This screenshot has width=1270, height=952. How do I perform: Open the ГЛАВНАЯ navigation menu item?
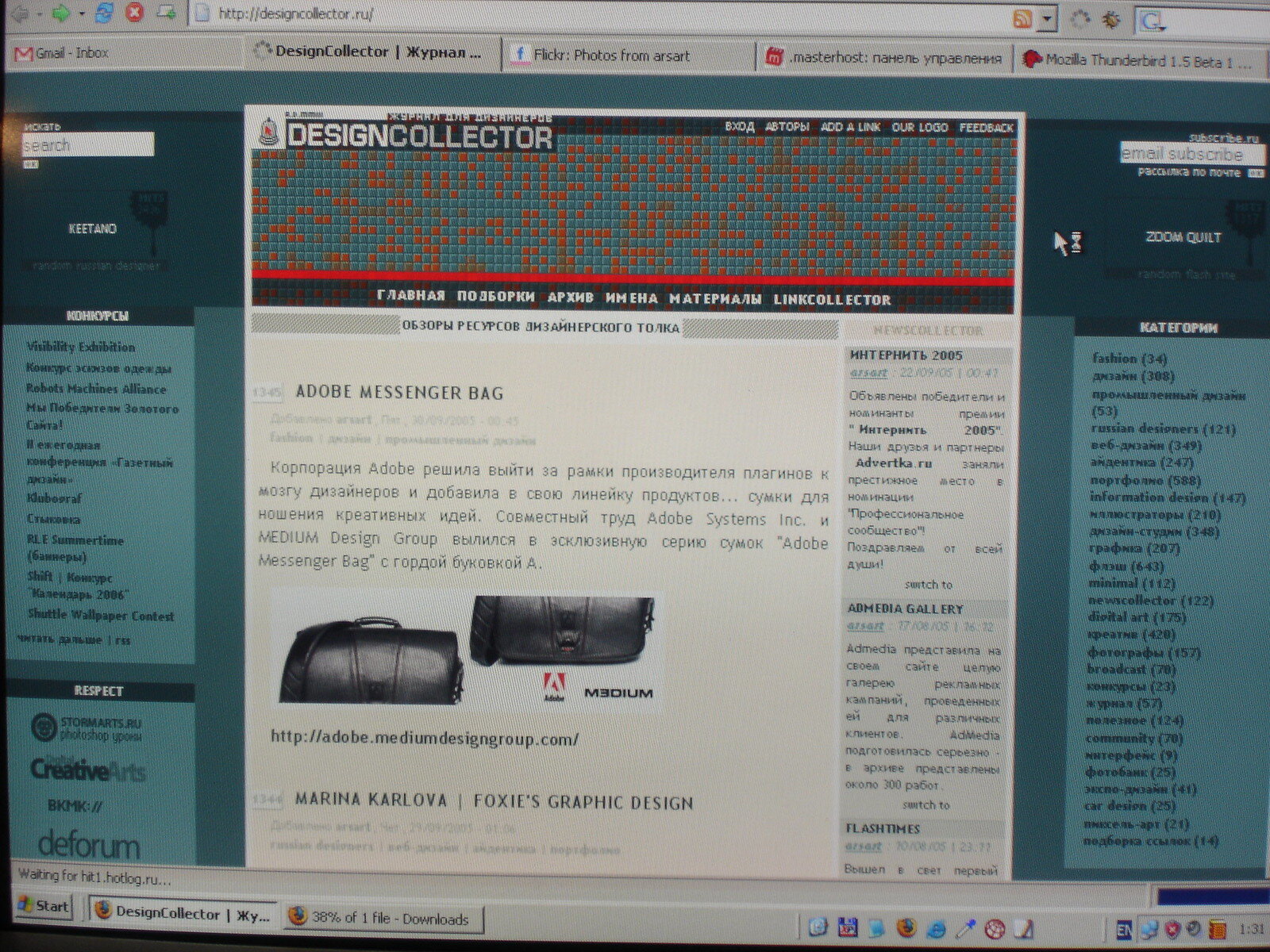tap(411, 296)
